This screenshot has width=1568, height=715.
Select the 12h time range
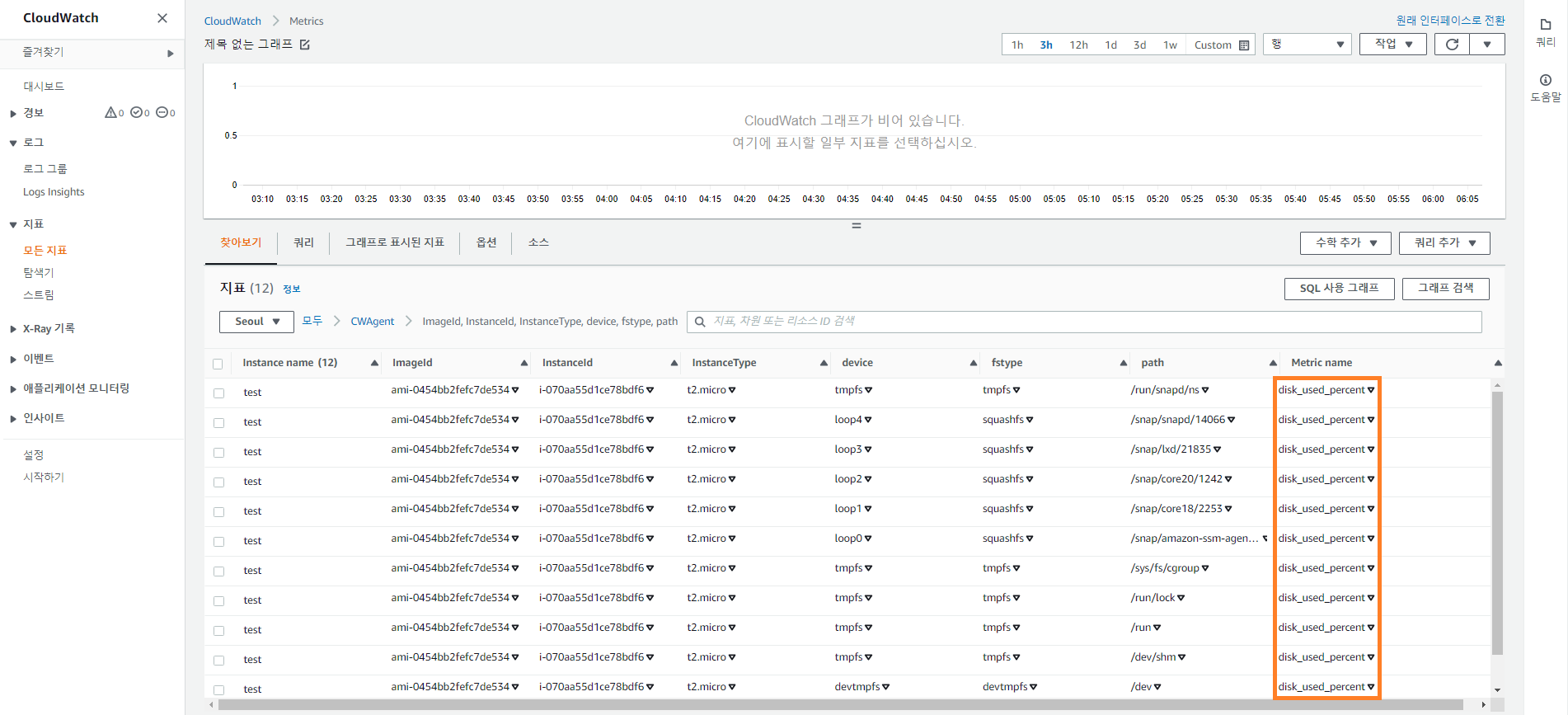point(1078,45)
